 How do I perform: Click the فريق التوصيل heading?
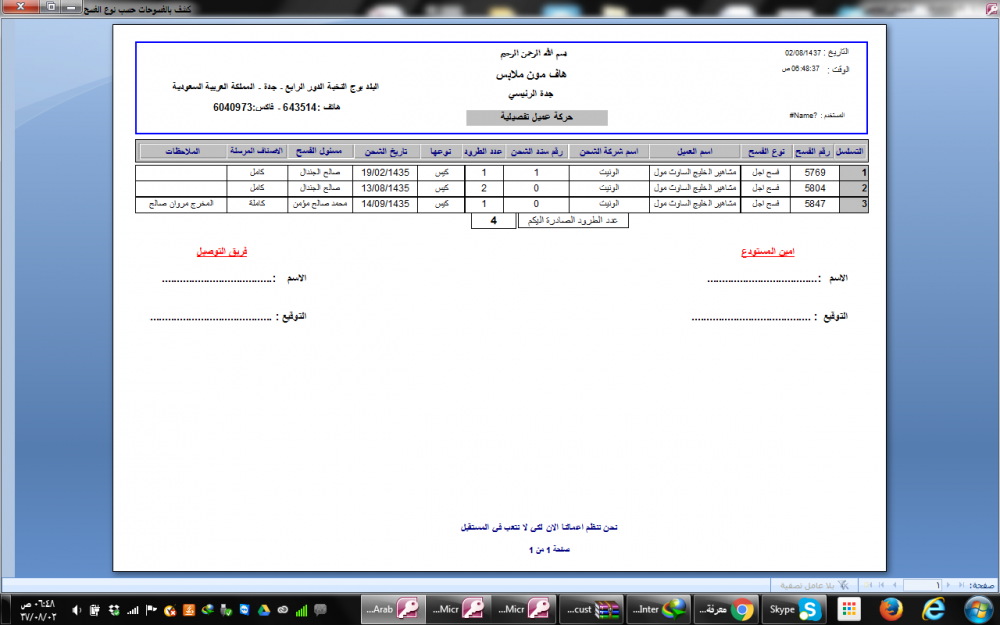pos(222,252)
